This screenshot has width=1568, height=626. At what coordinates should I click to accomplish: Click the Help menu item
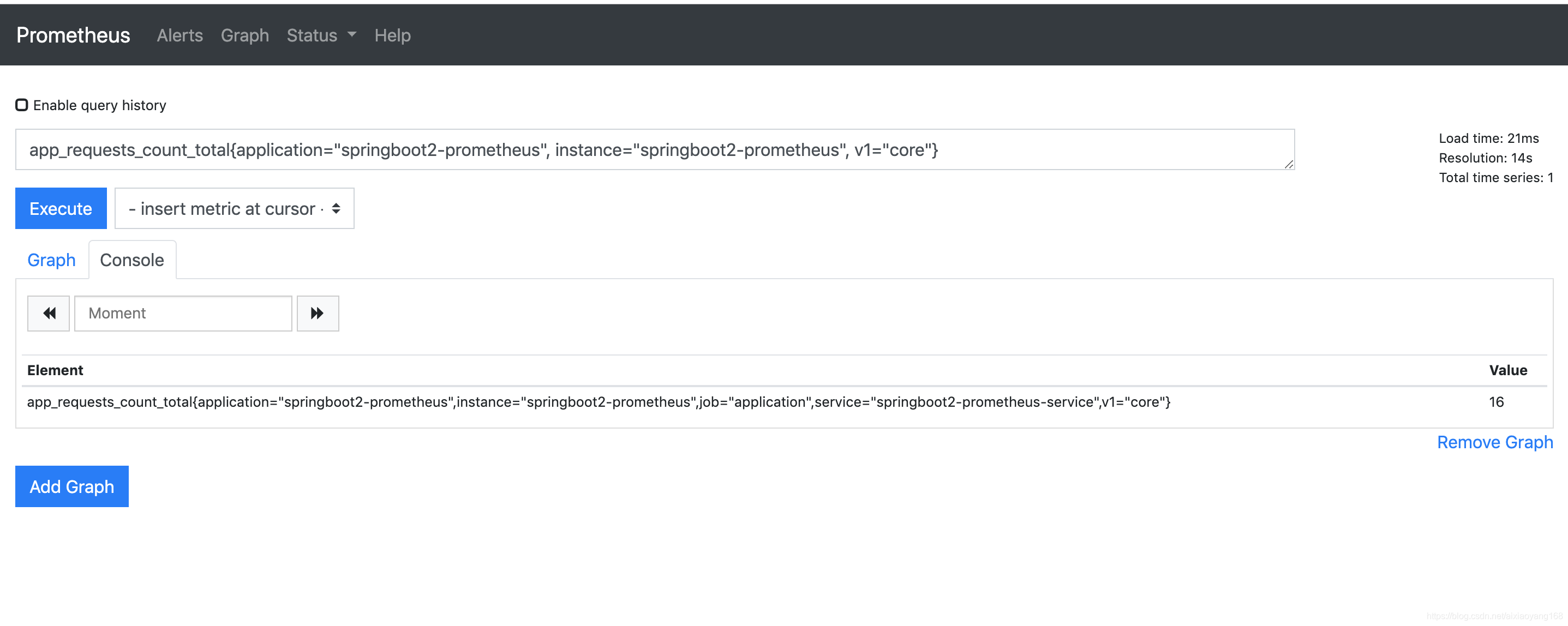tap(392, 35)
